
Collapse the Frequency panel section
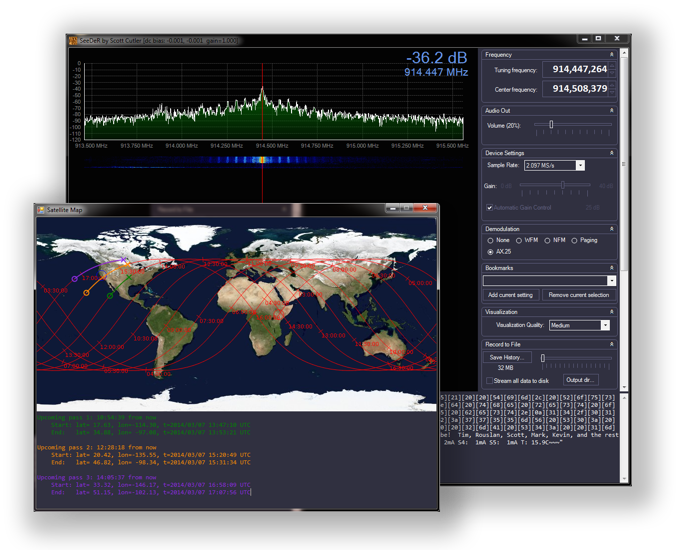click(612, 55)
